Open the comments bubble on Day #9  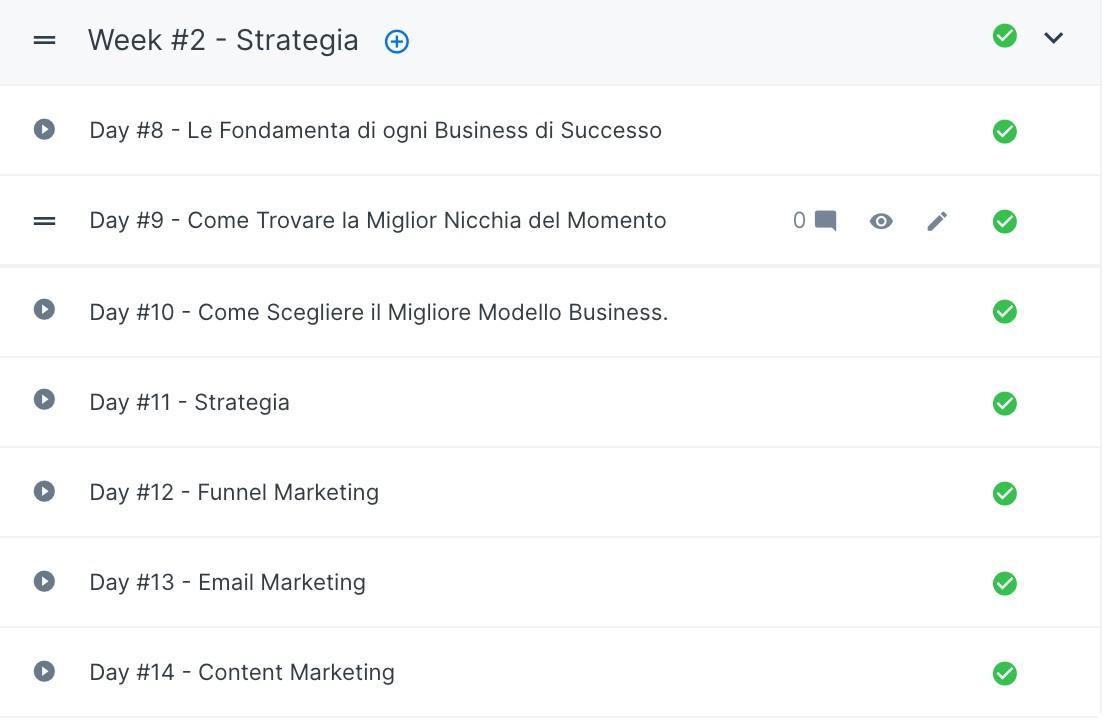[825, 221]
